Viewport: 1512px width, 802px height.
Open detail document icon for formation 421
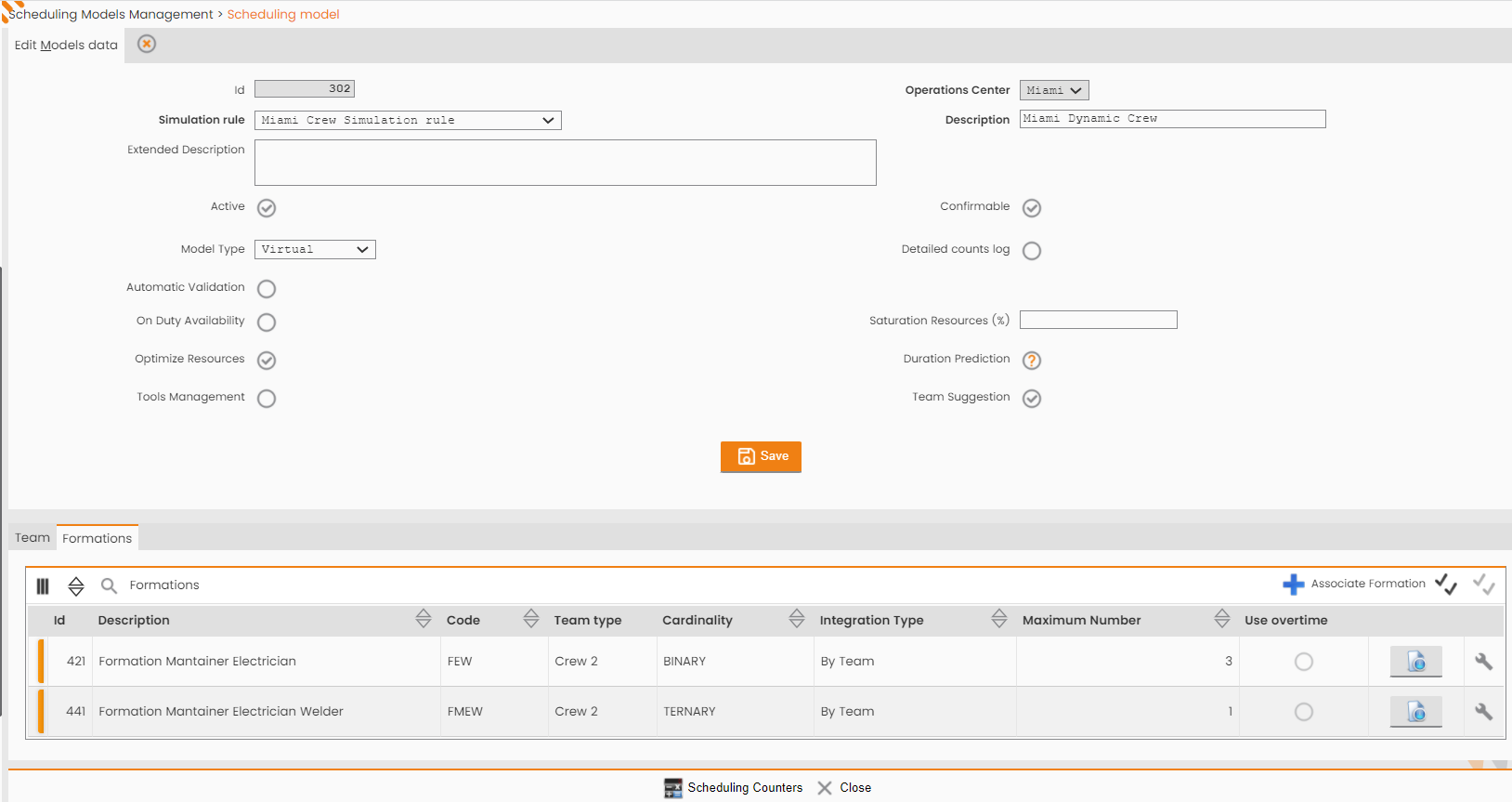[1415, 662]
